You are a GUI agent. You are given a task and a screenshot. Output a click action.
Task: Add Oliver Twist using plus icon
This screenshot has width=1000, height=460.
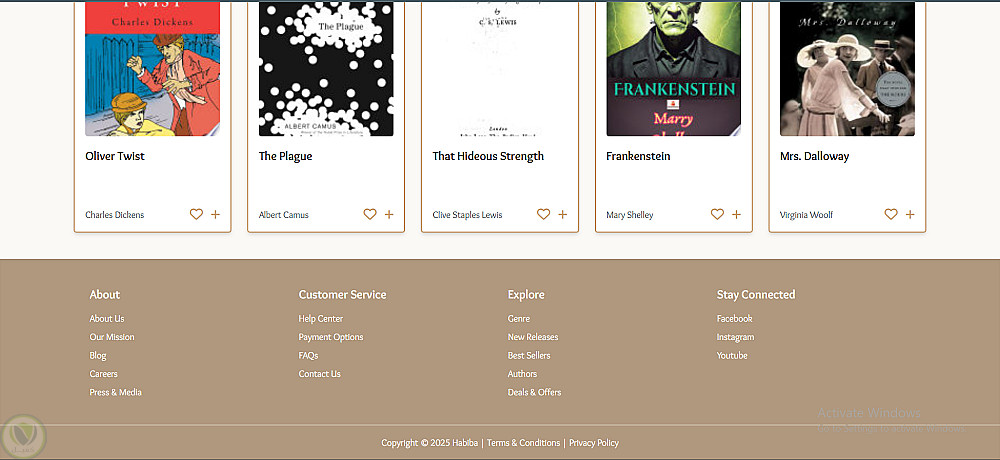(215, 214)
